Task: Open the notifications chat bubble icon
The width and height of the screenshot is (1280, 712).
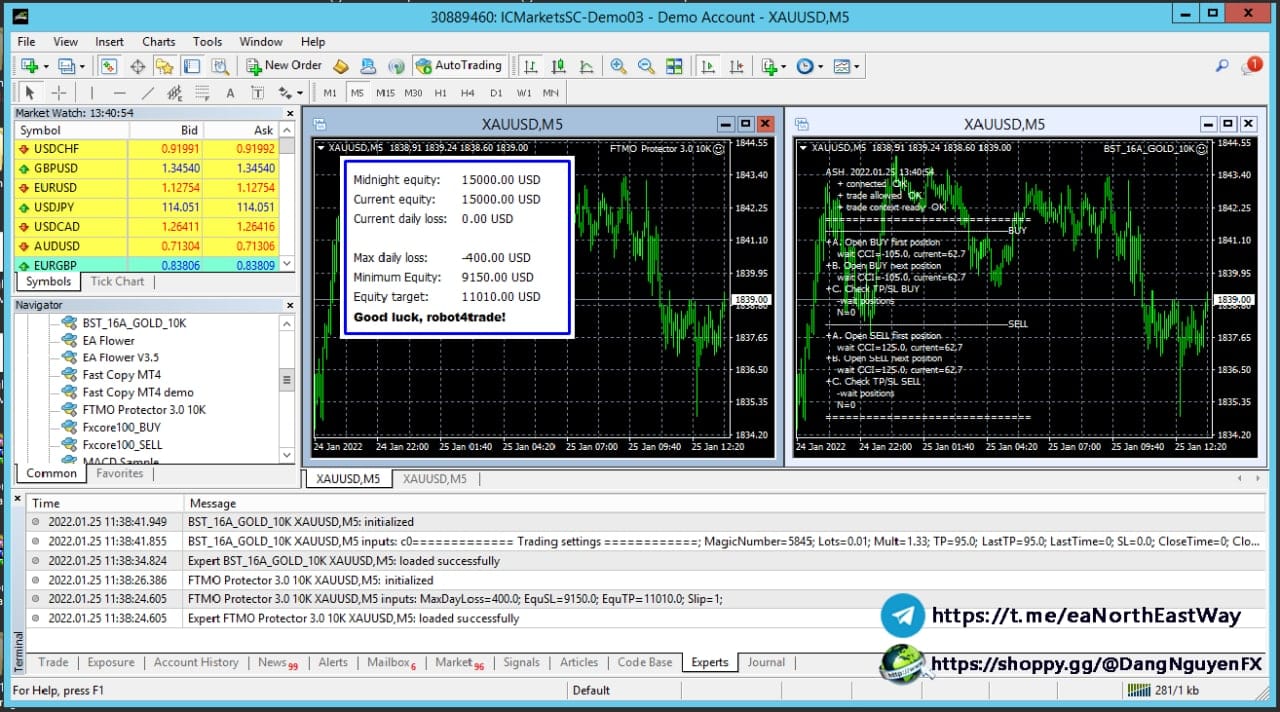Action: [x=1252, y=66]
